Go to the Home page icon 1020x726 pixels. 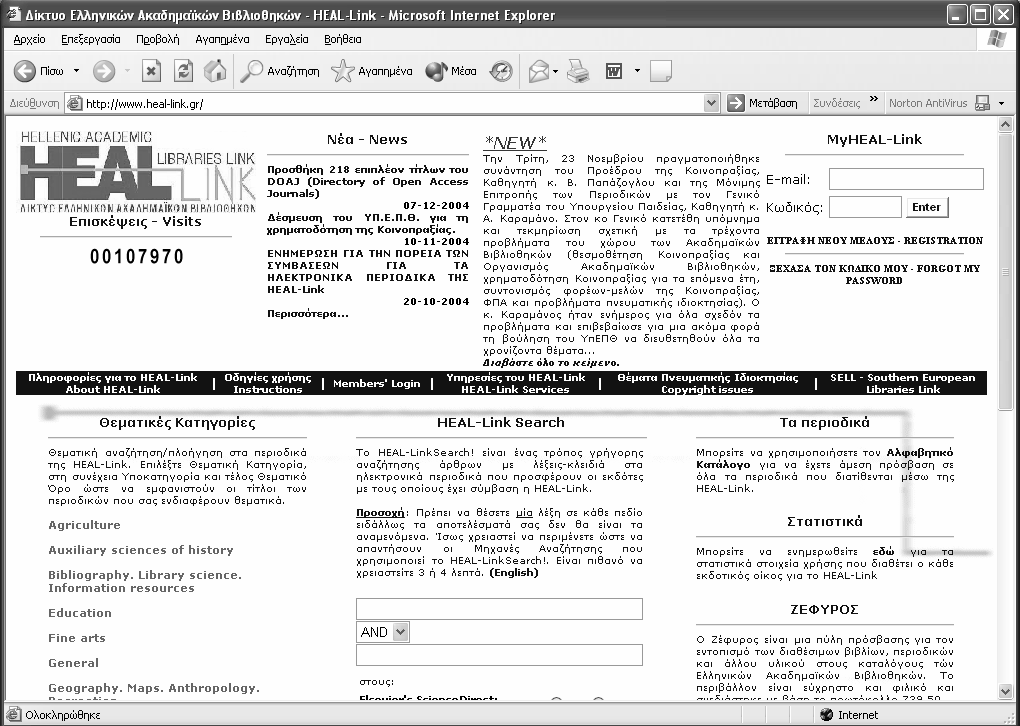[215, 71]
